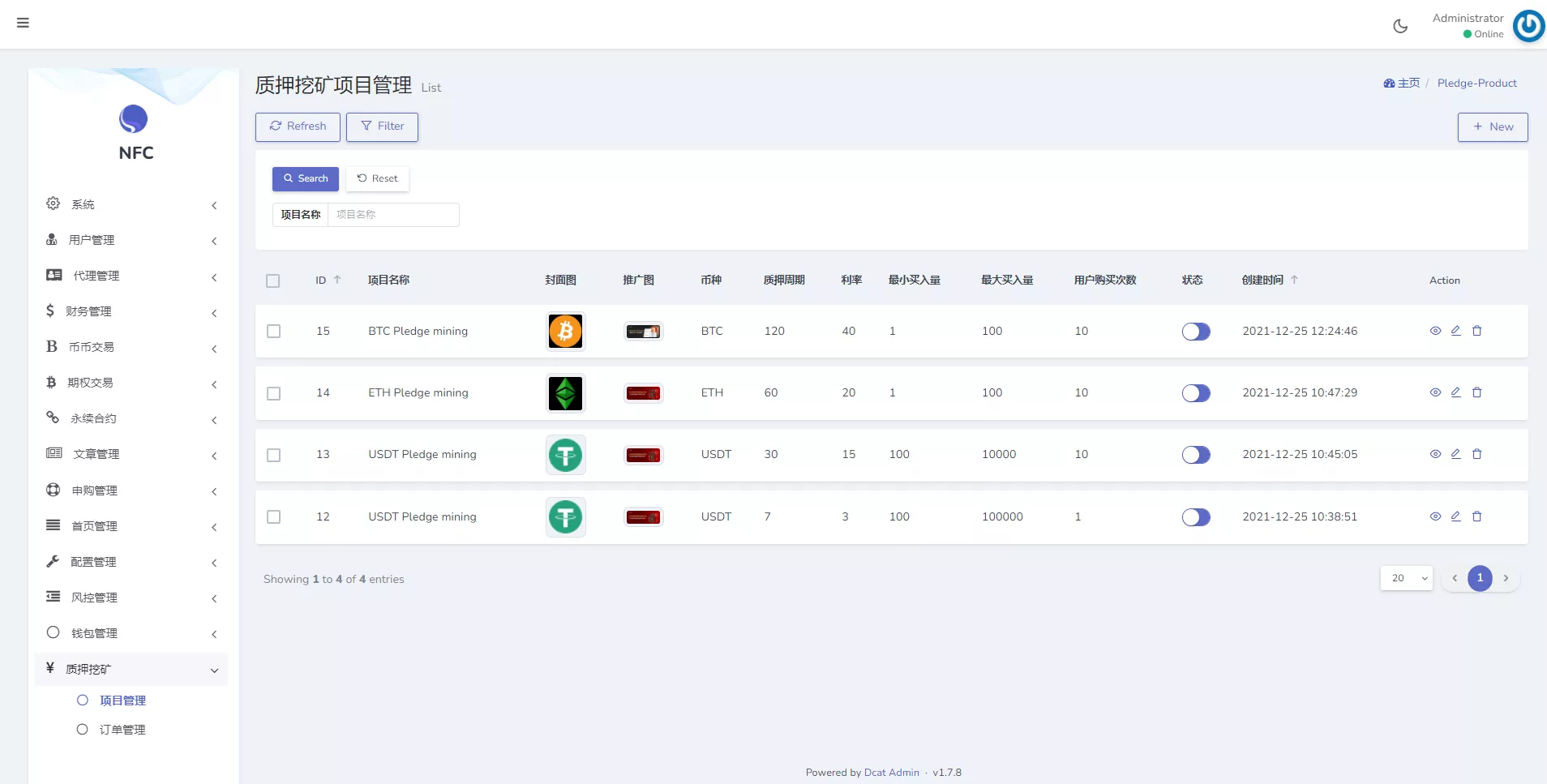Viewport: 1547px width, 784px height.
Task: Toggle the dark mode moon icon
Action: pos(1400,25)
